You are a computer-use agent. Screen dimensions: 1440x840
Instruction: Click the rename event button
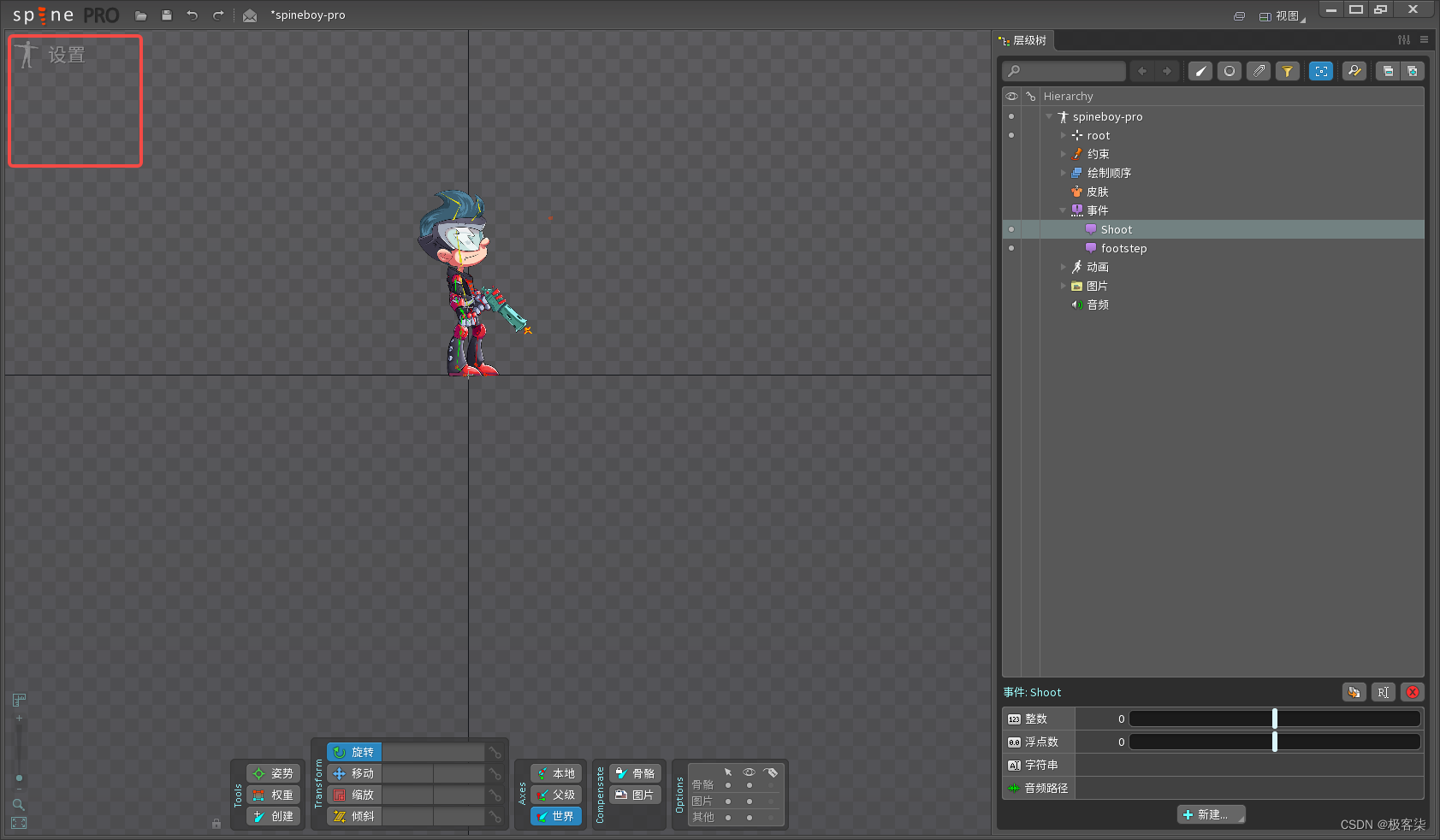point(1384,692)
